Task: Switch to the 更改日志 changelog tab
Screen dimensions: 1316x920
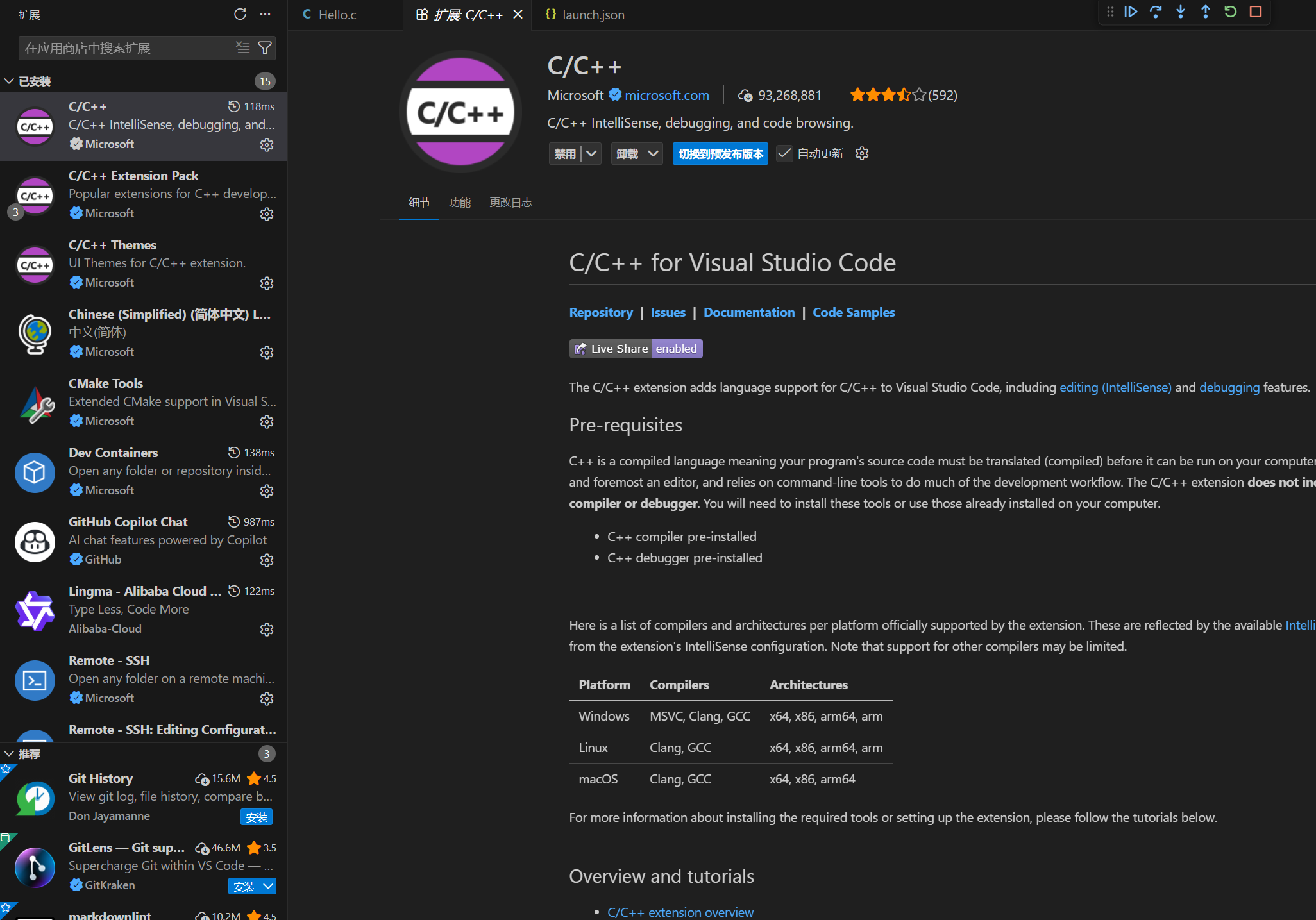Action: point(510,203)
